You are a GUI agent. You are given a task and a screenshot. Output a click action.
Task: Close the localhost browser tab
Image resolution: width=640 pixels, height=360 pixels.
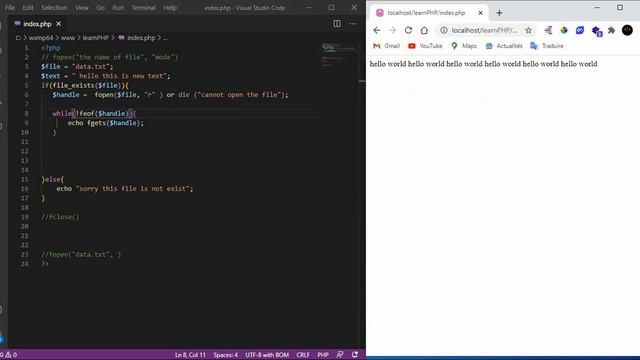click(480, 13)
